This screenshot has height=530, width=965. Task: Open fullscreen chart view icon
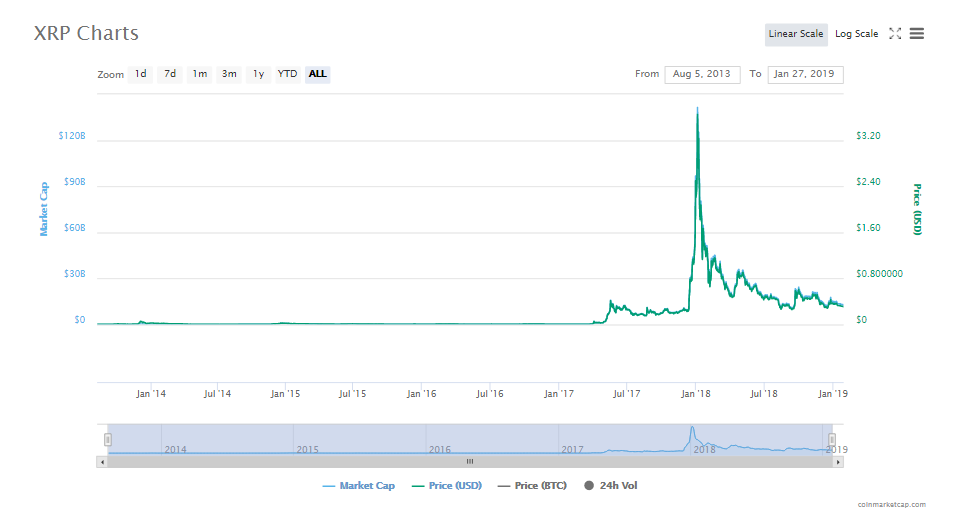click(895, 34)
